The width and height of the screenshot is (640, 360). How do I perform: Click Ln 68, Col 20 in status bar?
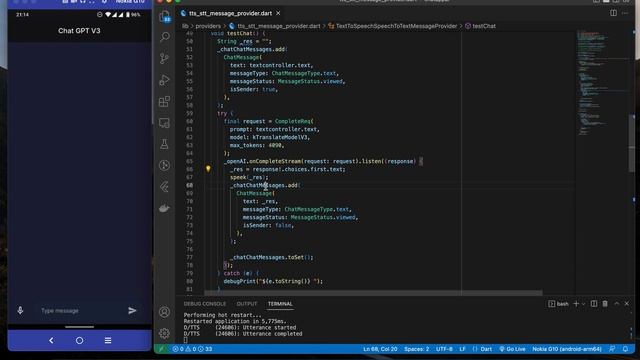click(380, 349)
